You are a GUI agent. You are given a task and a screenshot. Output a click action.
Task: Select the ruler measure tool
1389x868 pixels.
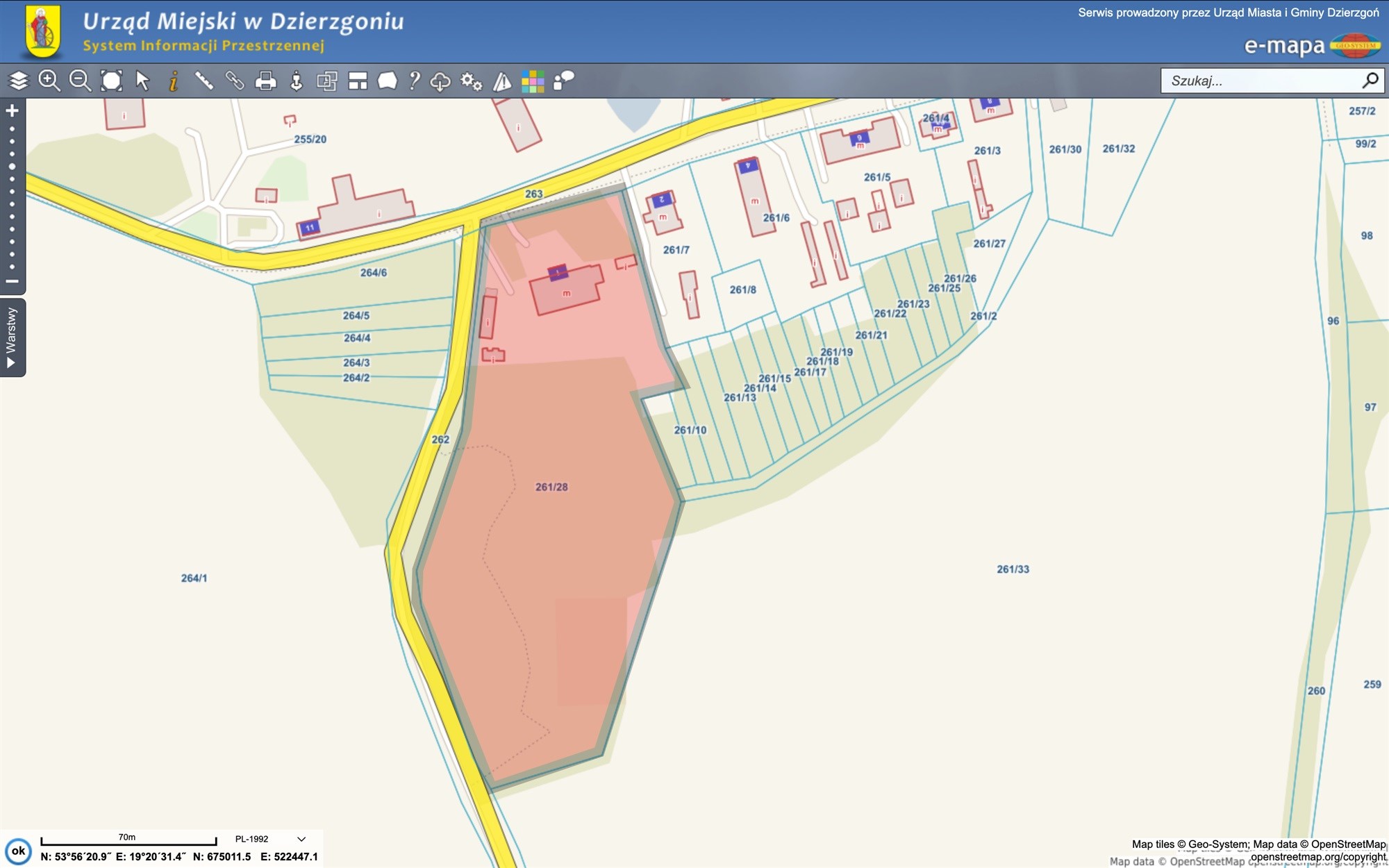[203, 81]
